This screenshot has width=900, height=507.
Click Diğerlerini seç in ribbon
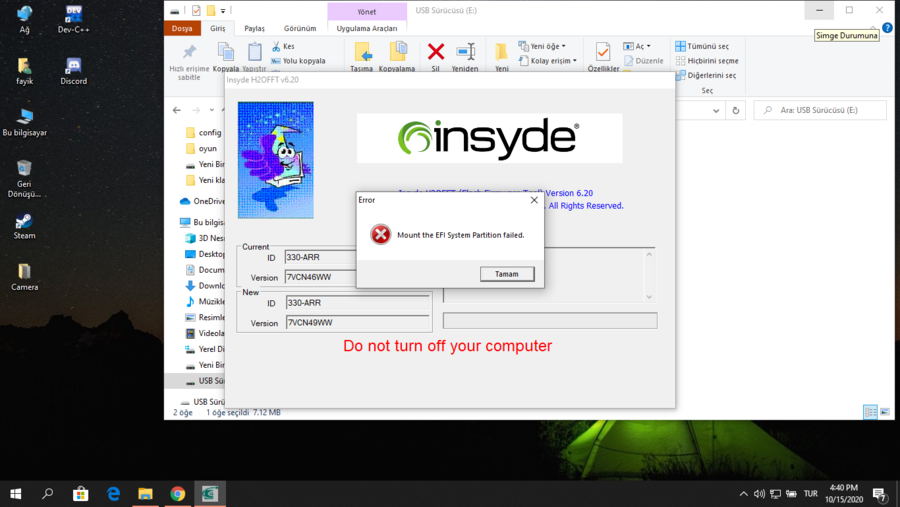706,75
